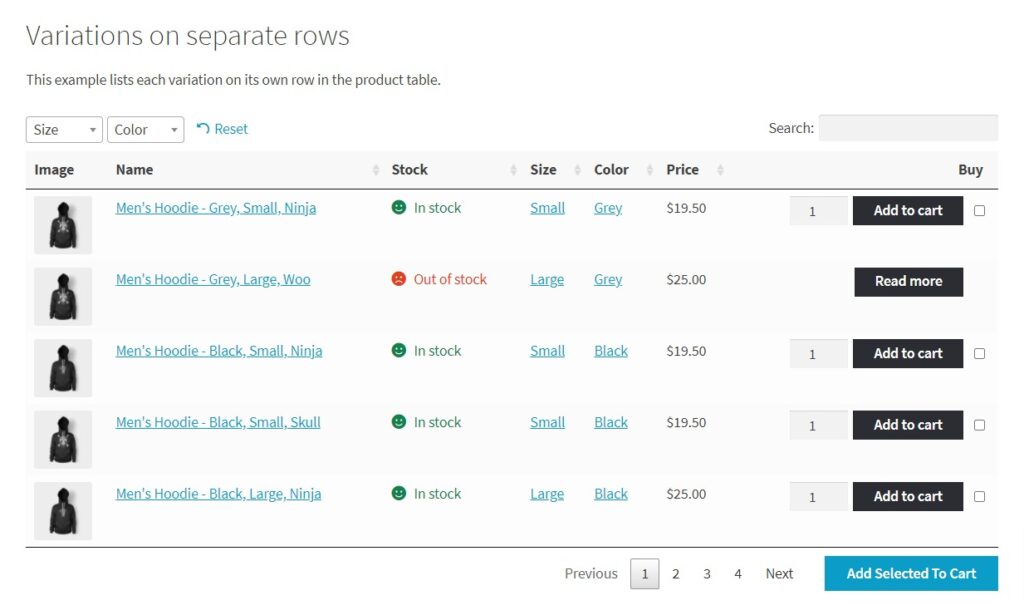Click sort arrows on Name column
This screenshot has width=1024, height=615.
376,170
